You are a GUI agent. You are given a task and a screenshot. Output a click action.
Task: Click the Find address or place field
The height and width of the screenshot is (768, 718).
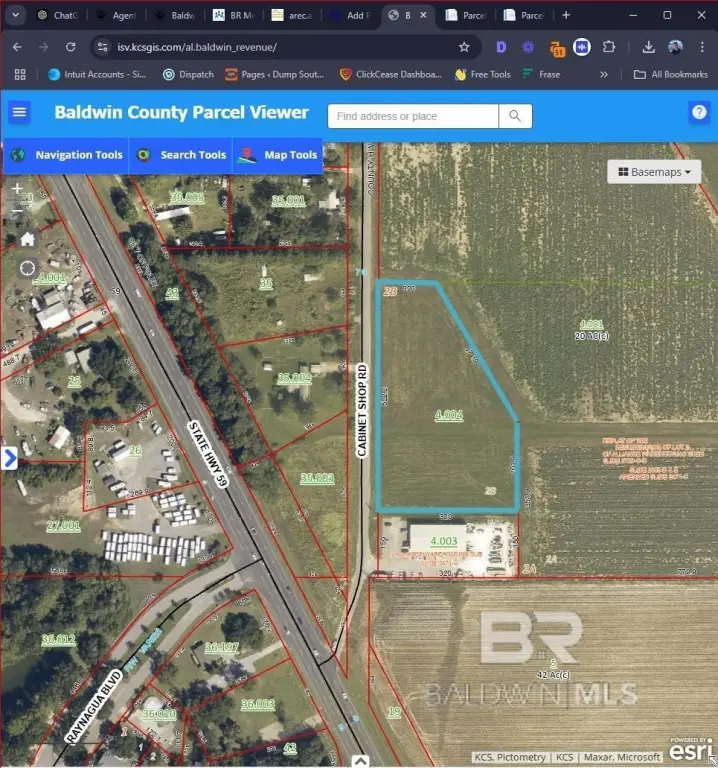[412, 116]
